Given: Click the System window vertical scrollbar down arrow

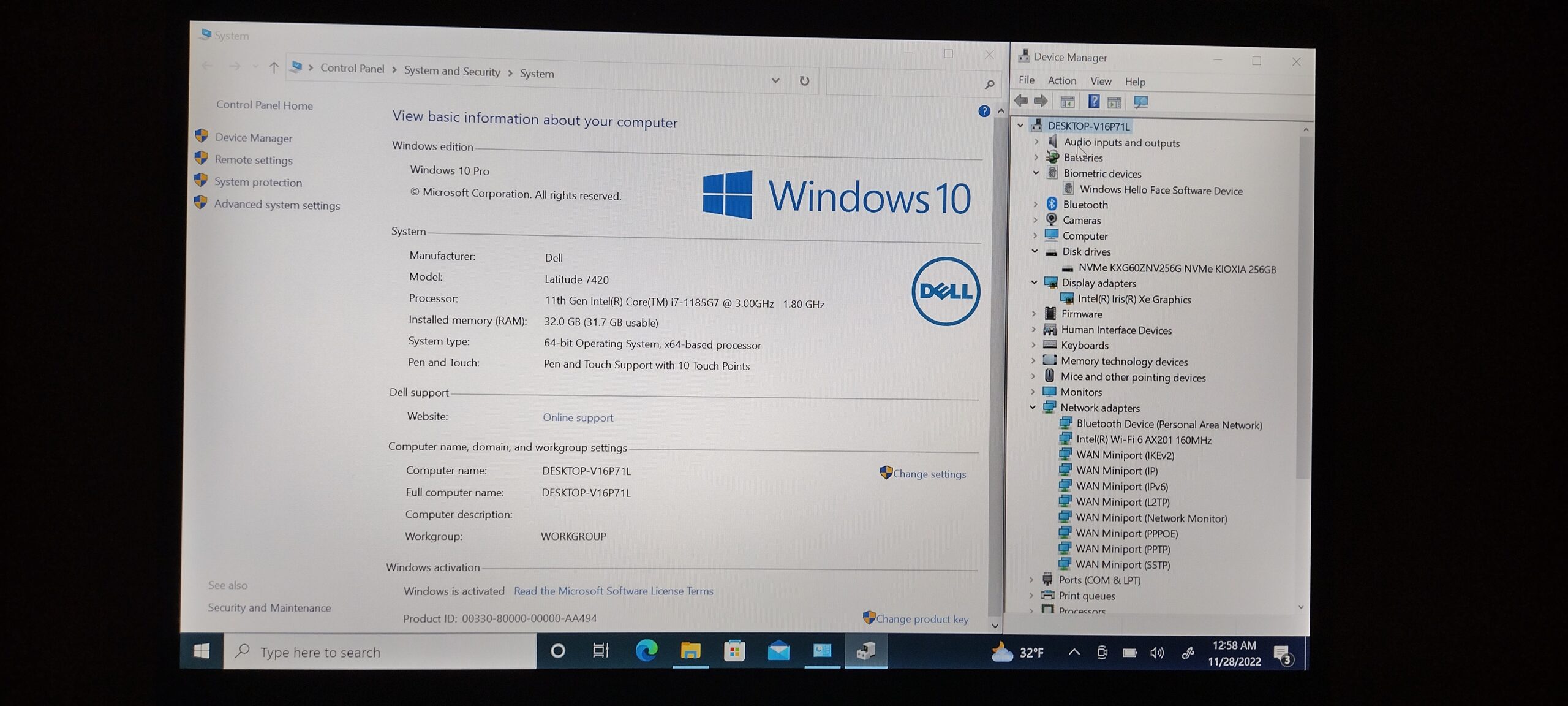Looking at the screenshot, I should (x=995, y=626).
